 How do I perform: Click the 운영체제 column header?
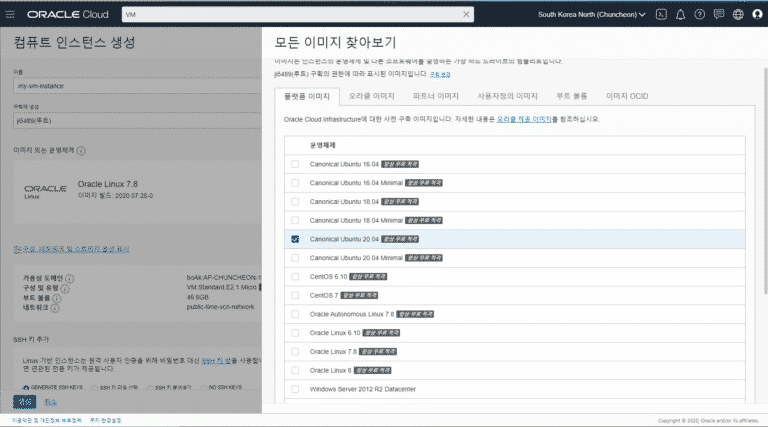click(x=322, y=145)
